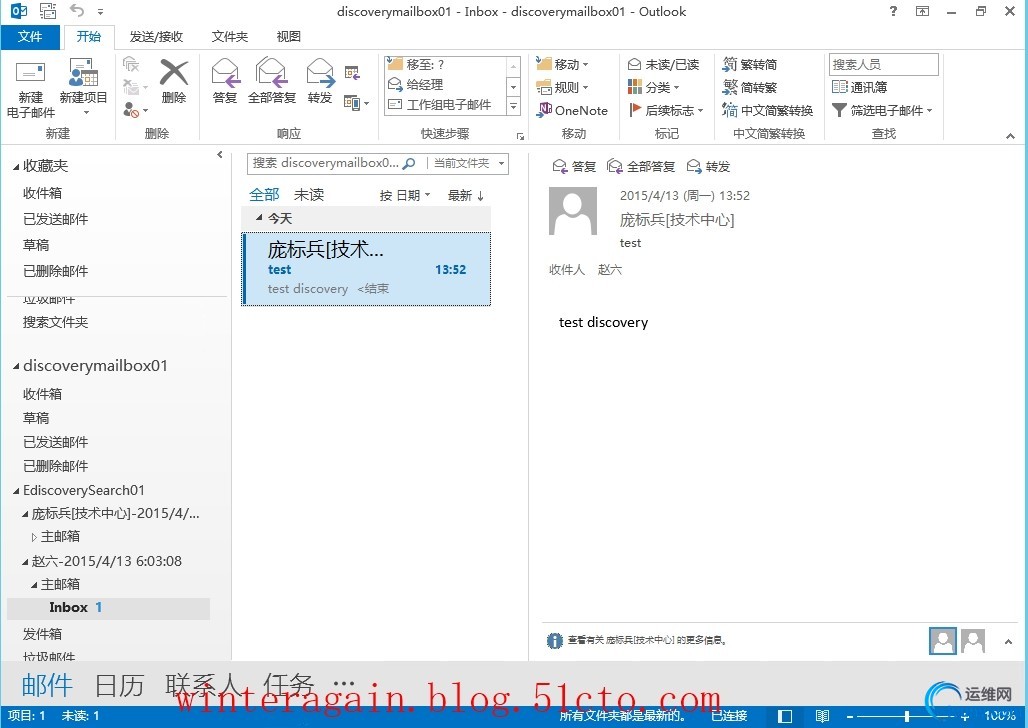Minimize the folder pane with the arrow
Screen dimensions: 1028x728
(x=220, y=155)
